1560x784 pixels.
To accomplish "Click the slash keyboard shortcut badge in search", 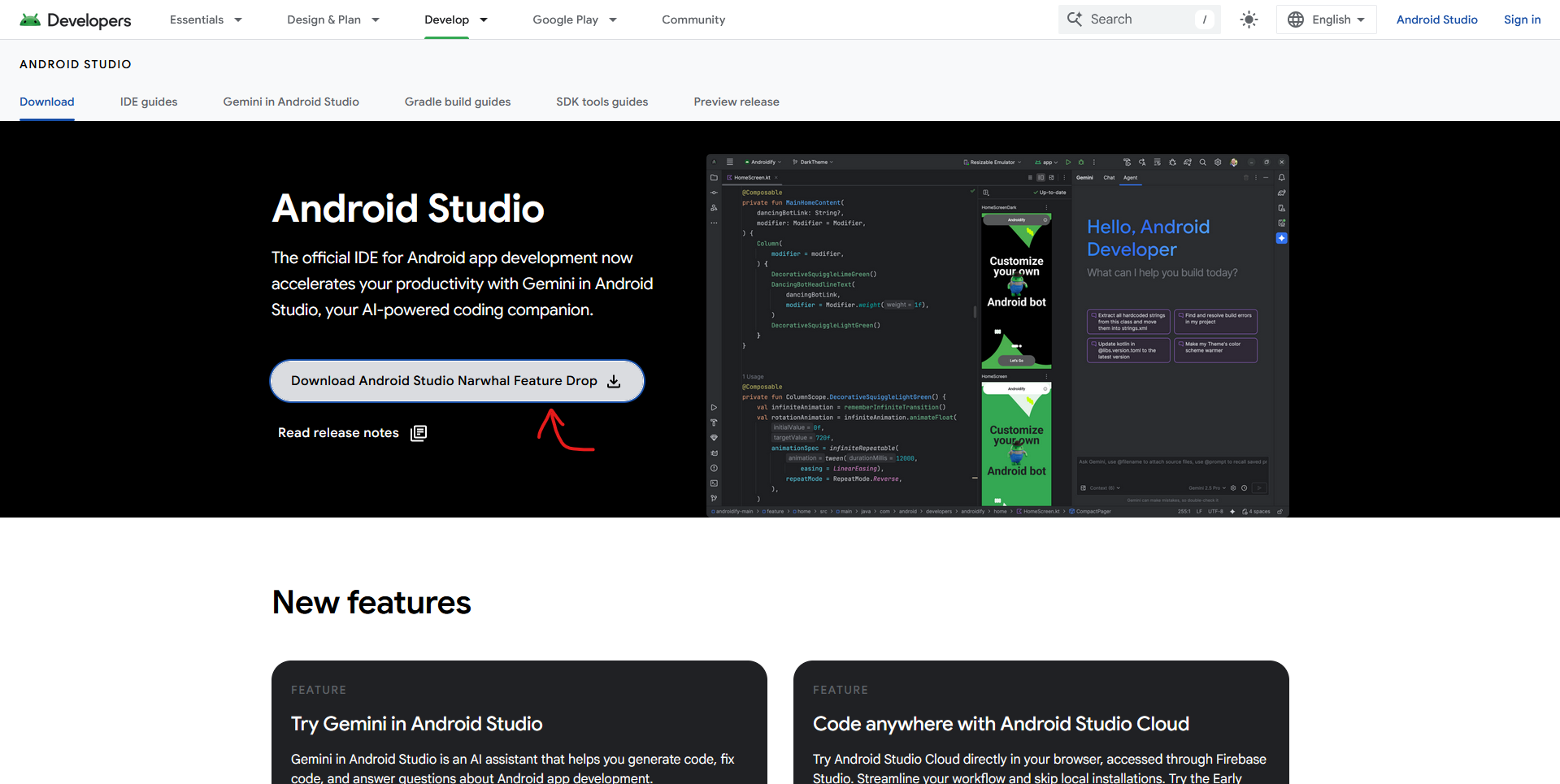I will tap(1205, 19).
